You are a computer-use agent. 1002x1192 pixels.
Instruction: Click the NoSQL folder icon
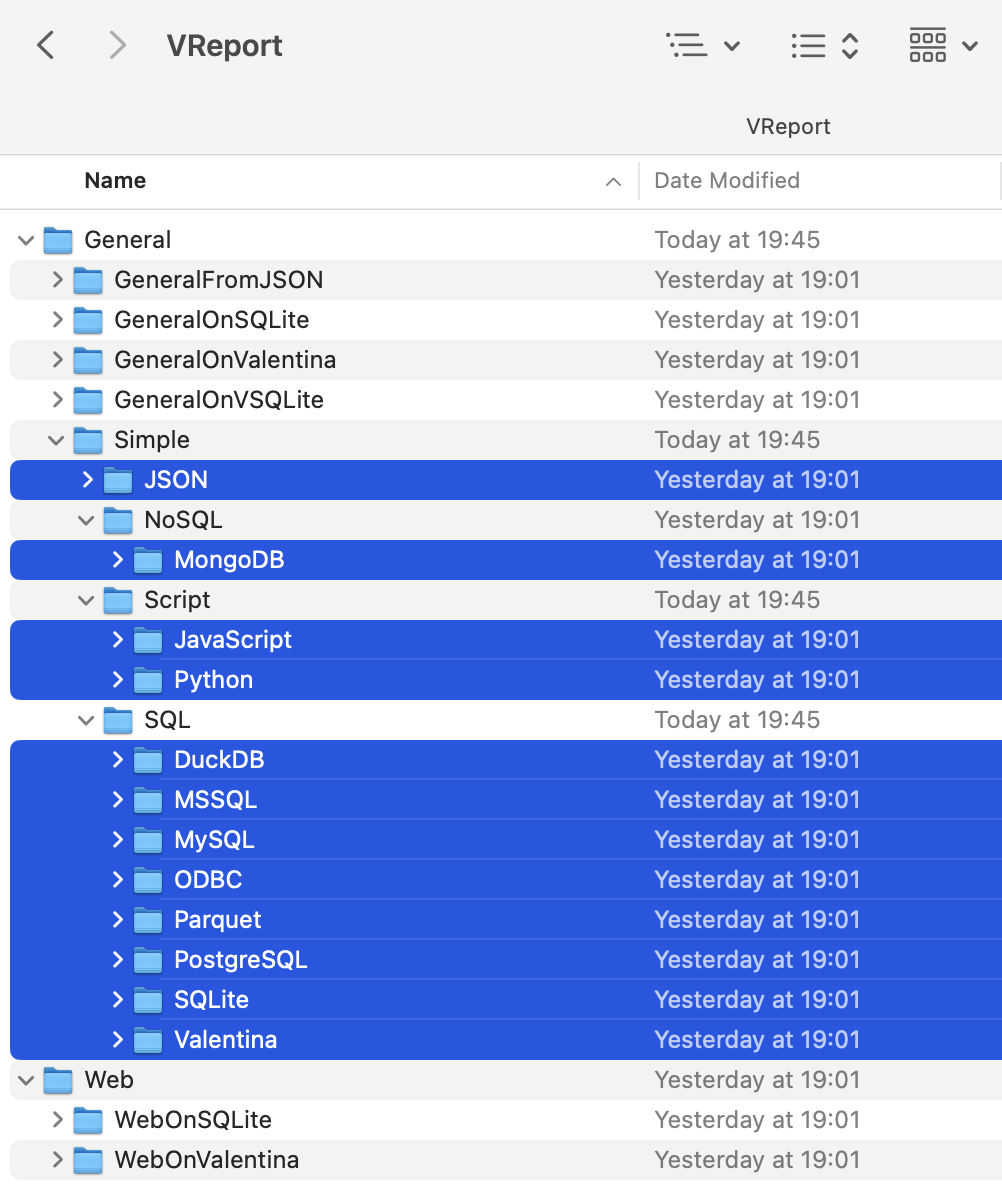tap(118, 521)
